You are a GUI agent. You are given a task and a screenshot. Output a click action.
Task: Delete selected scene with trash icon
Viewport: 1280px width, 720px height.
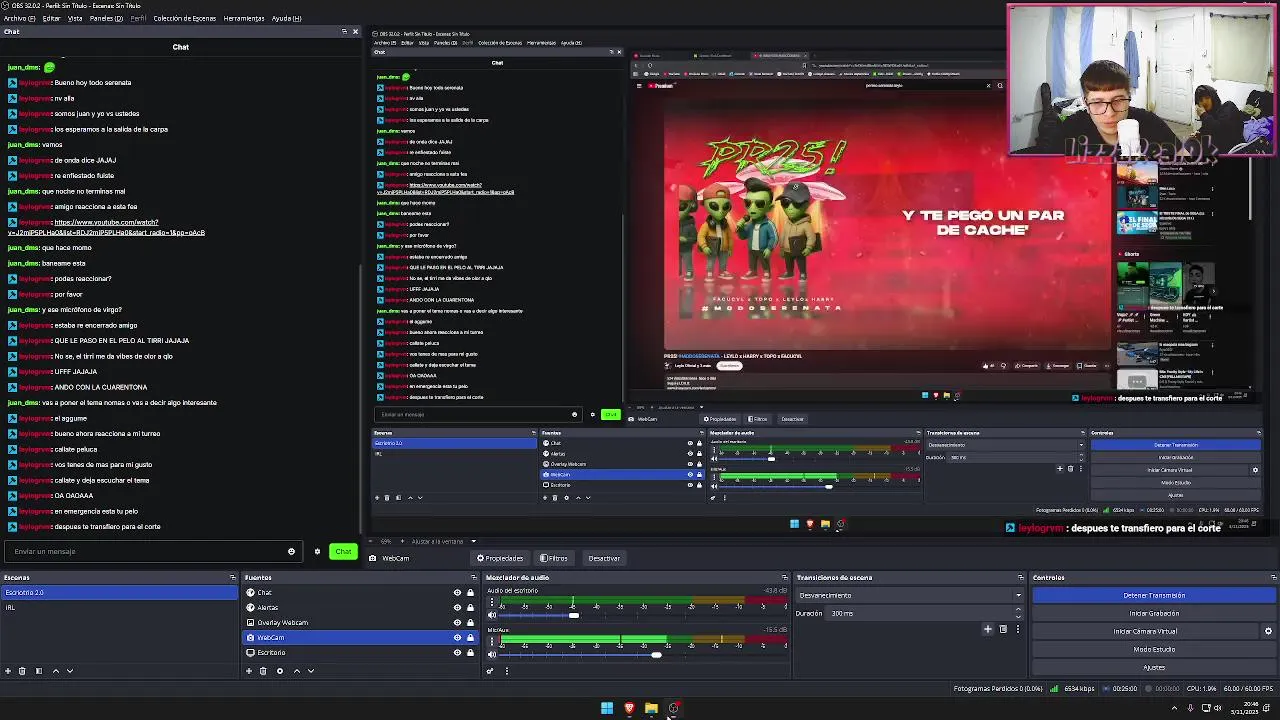click(22, 671)
